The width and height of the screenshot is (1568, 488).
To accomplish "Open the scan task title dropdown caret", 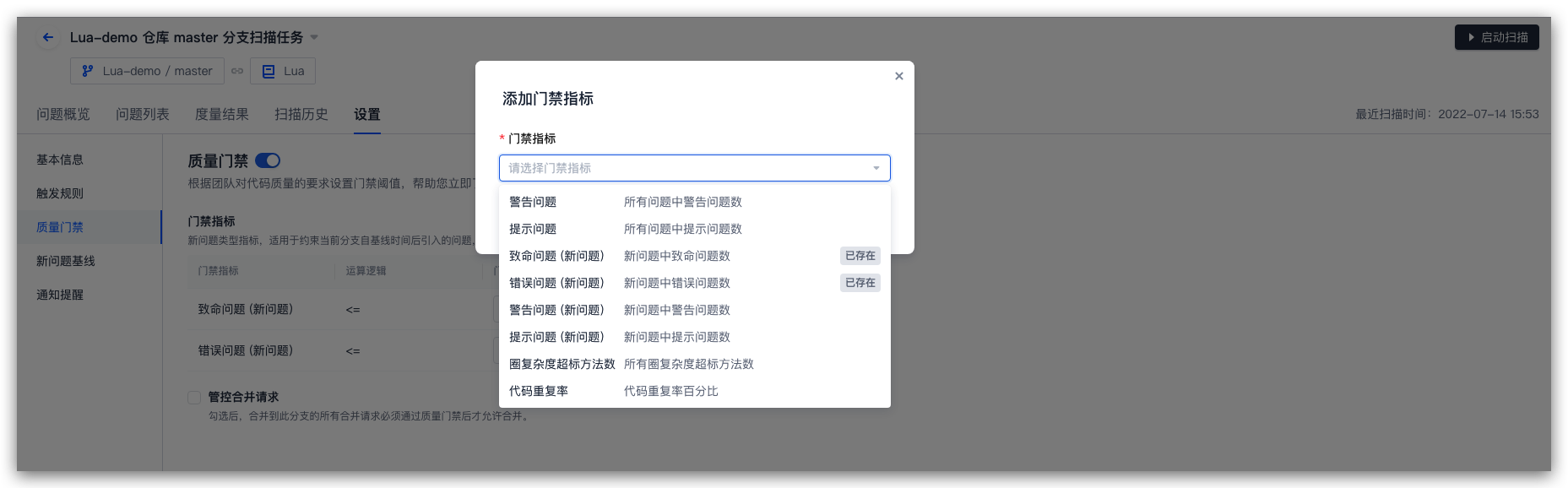I will [x=314, y=37].
